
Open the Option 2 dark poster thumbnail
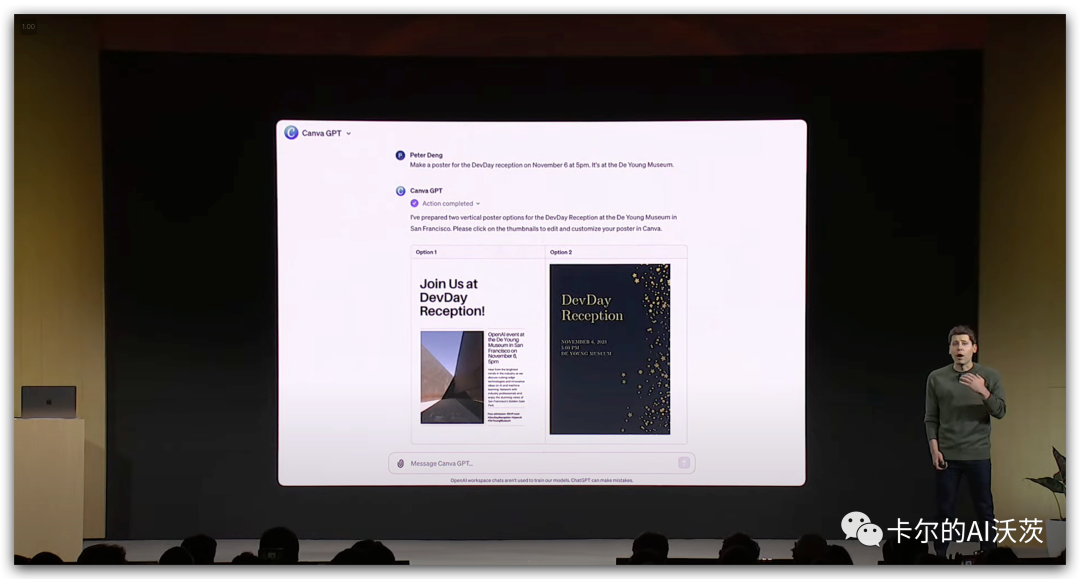click(610, 349)
